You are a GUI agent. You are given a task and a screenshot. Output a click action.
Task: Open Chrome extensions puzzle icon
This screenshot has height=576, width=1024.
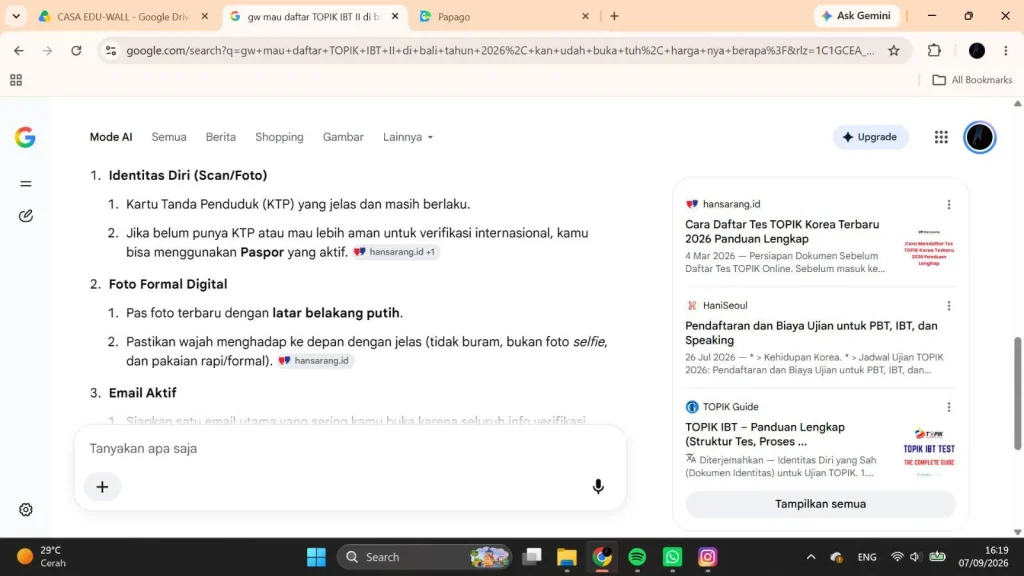click(934, 50)
